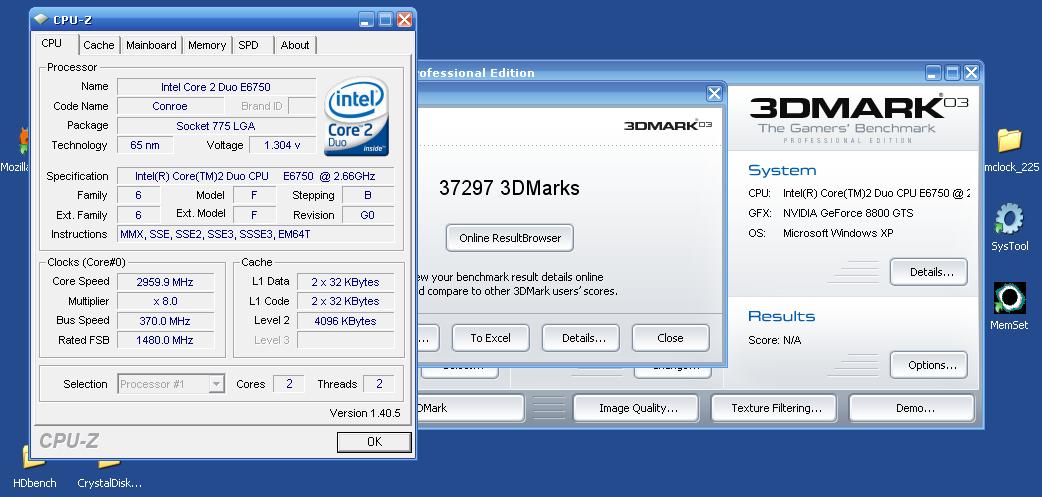Click the Specification field text
Viewport: 1042px width, 497px height.
pyautogui.click(x=256, y=176)
